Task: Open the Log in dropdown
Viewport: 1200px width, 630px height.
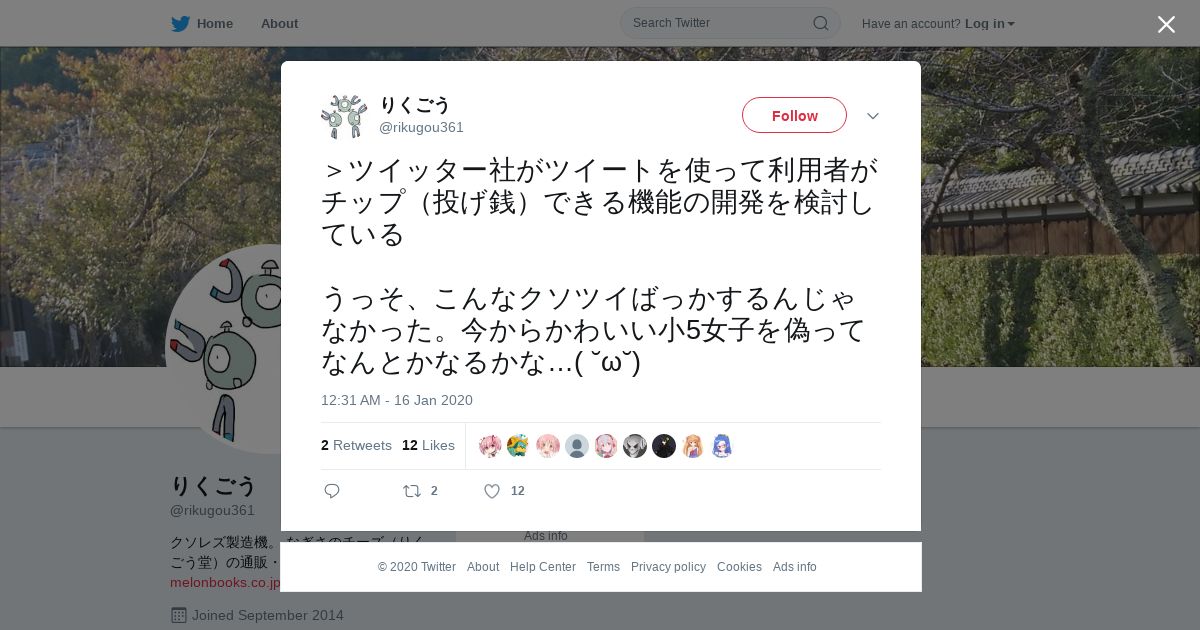Action: [989, 23]
